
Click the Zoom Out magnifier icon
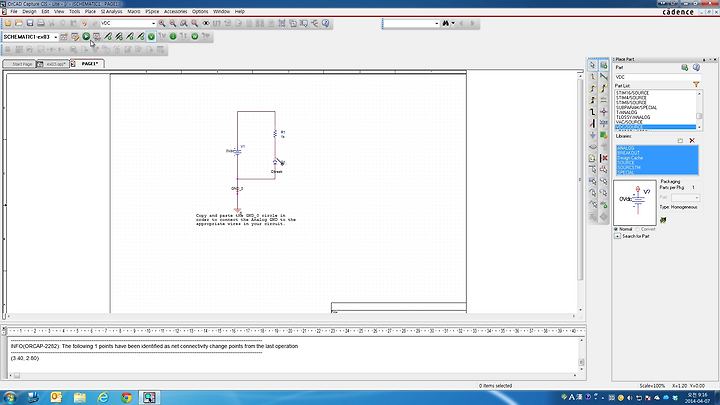pos(173,23)
